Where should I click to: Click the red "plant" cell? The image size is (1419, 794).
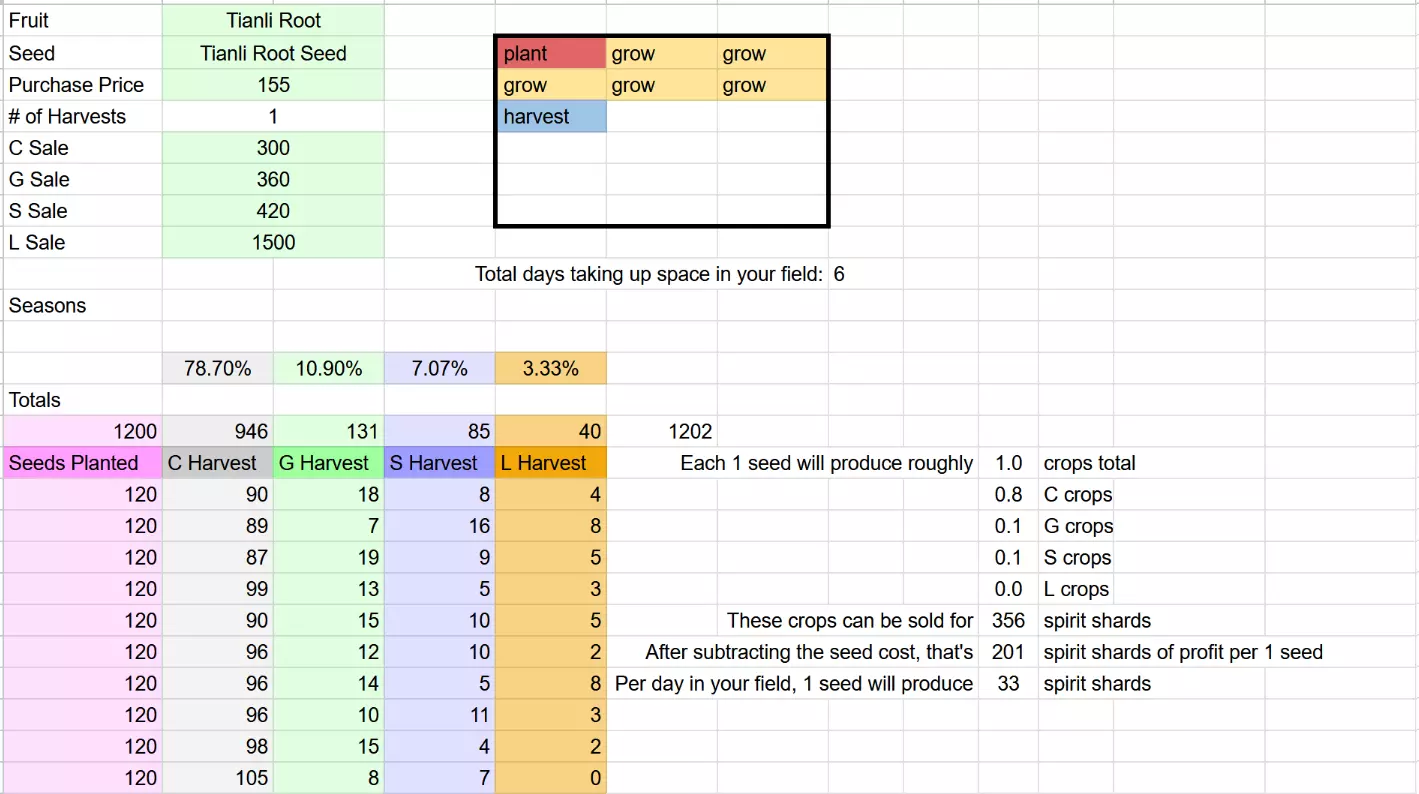click(551, 54)
